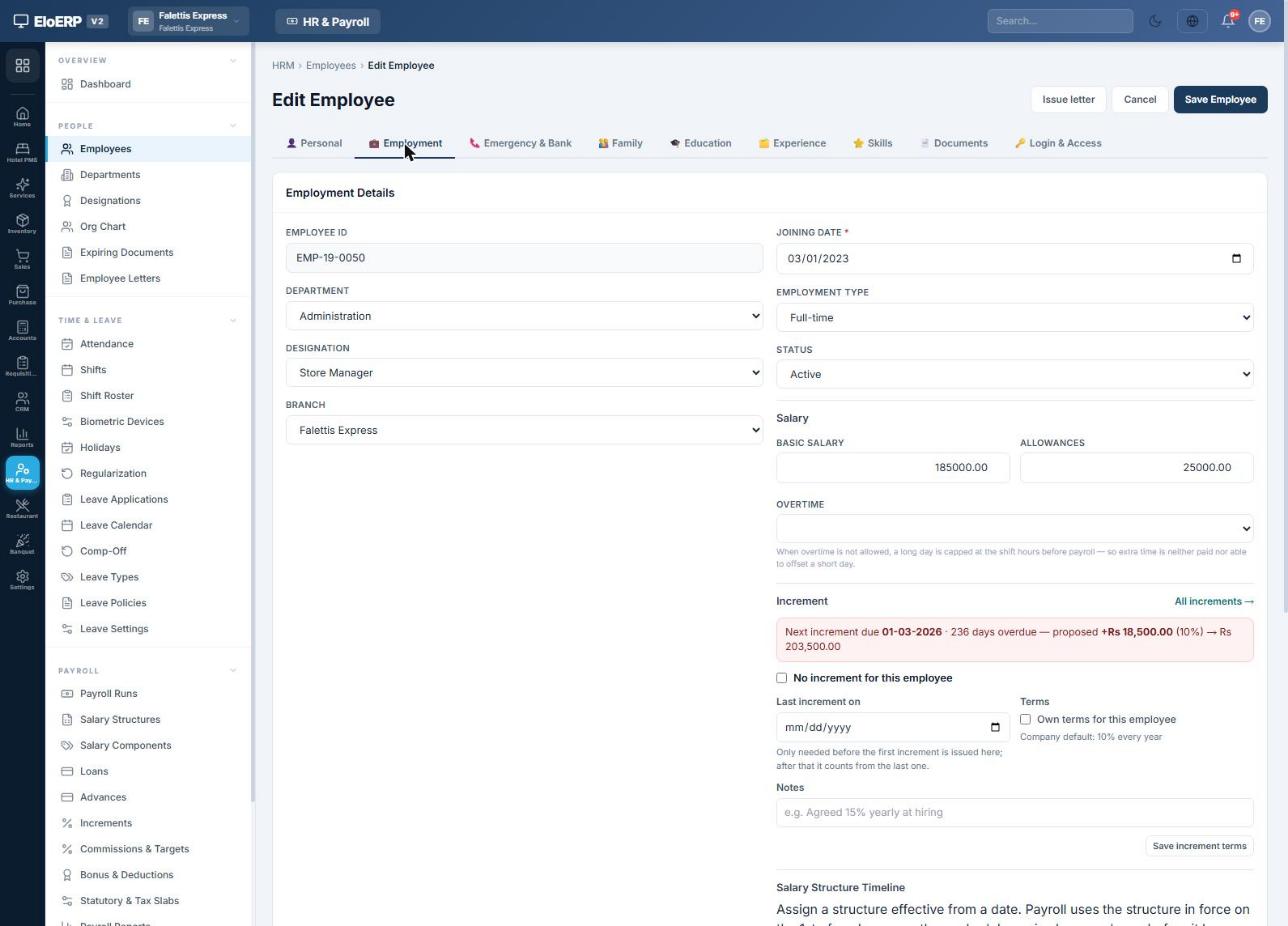Toggle dark mode with the moon icon
The image size is (1288, 926).
1155,21
